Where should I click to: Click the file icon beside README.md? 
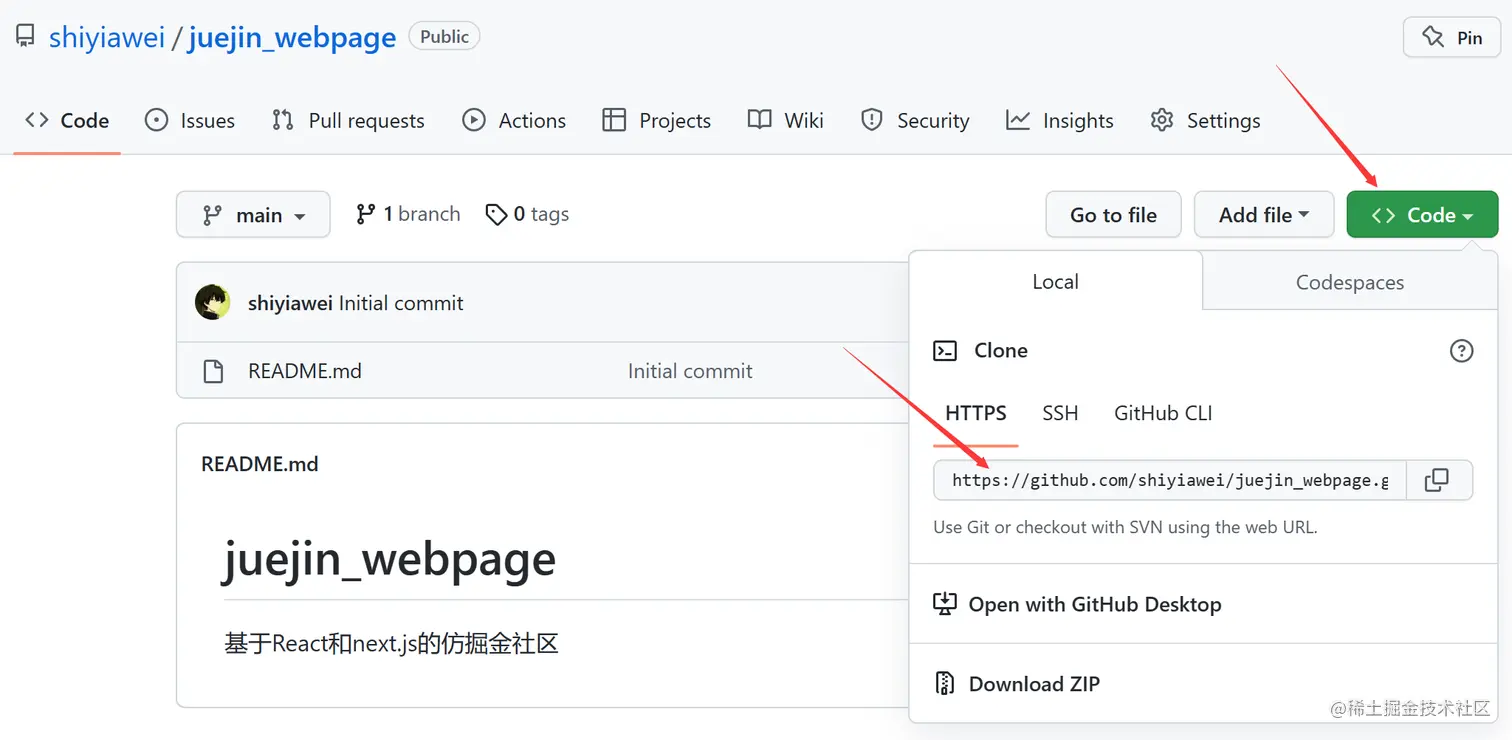coord(213,372)
